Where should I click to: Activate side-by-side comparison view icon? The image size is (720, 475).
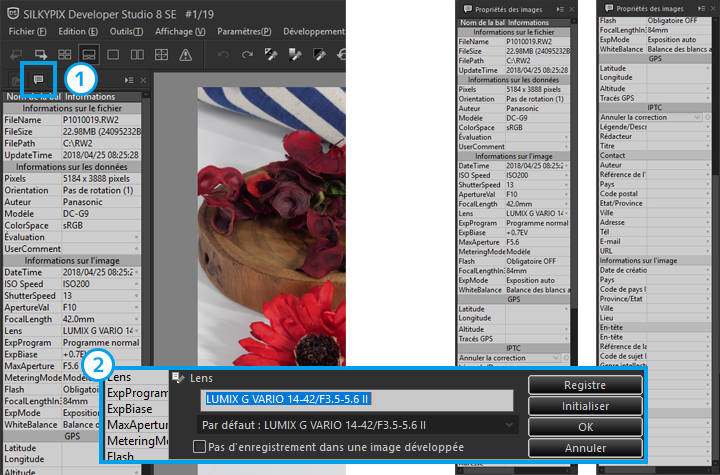[137, 53]
